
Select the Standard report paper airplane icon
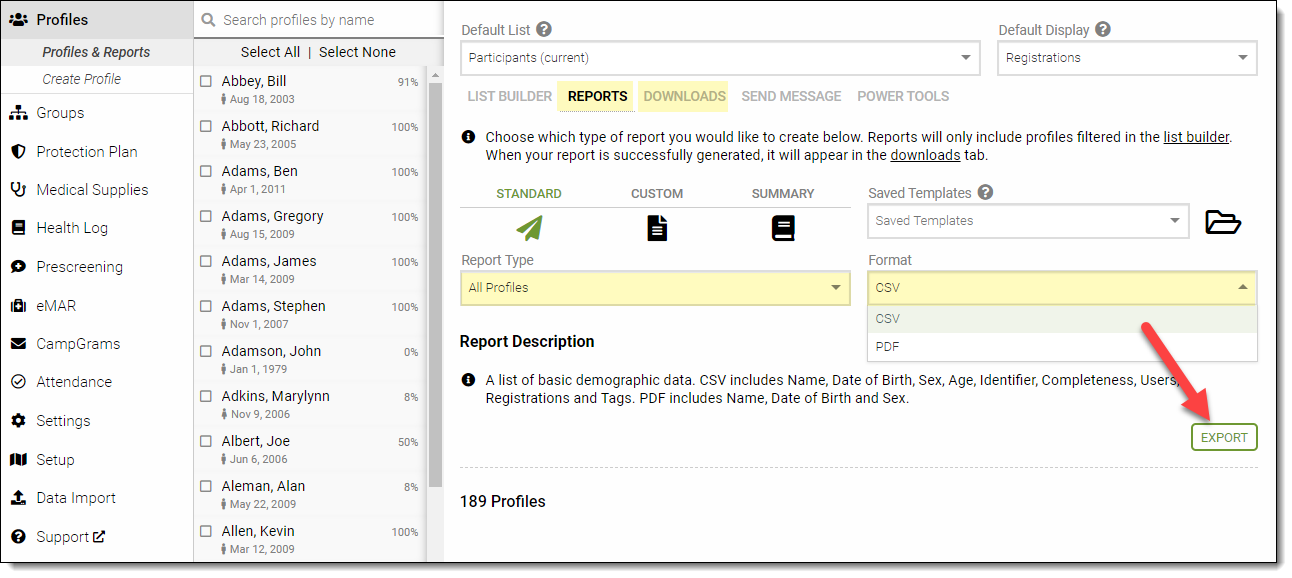529,227
